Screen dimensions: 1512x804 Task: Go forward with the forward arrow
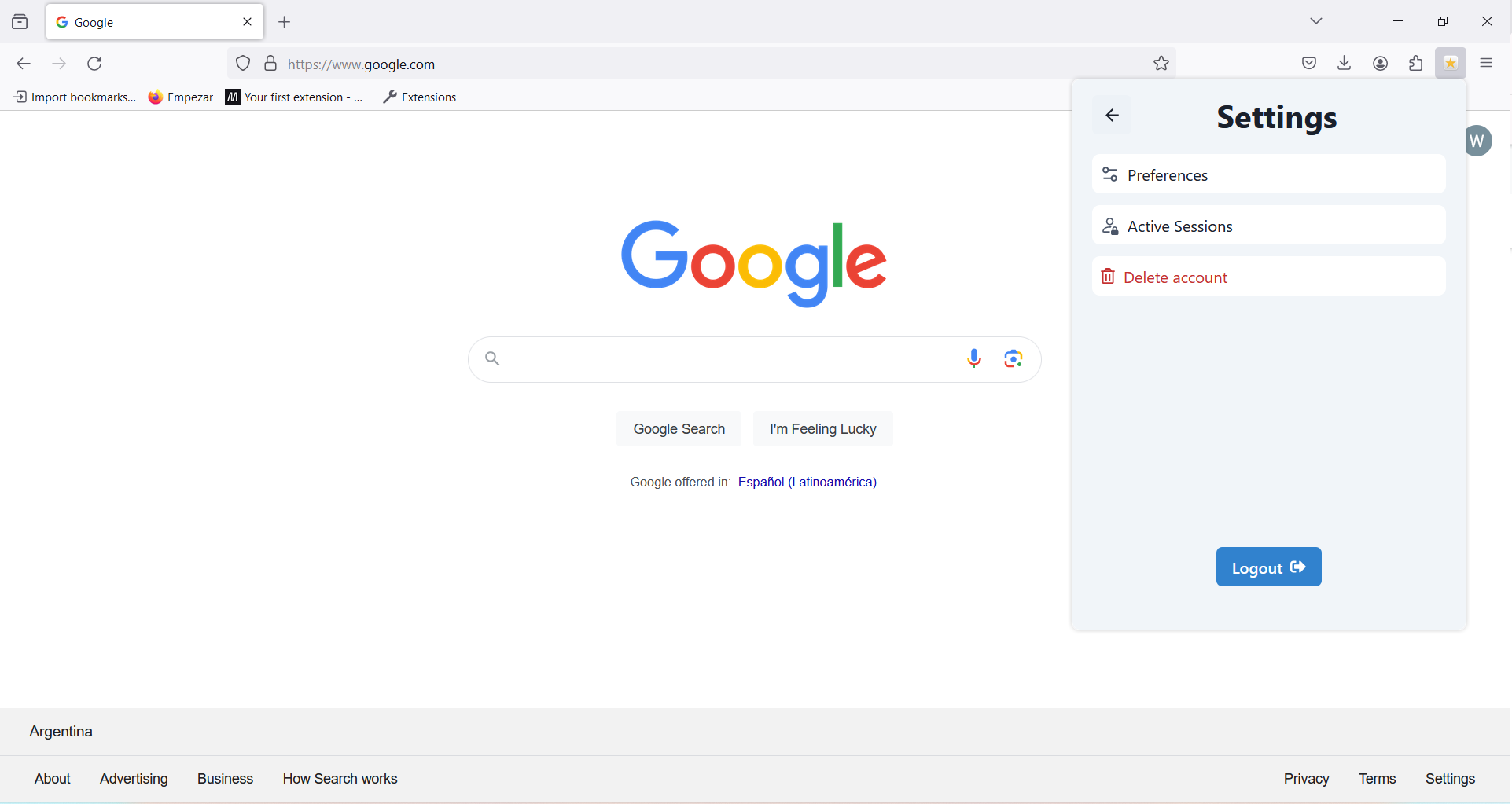(x=59, y=64)
